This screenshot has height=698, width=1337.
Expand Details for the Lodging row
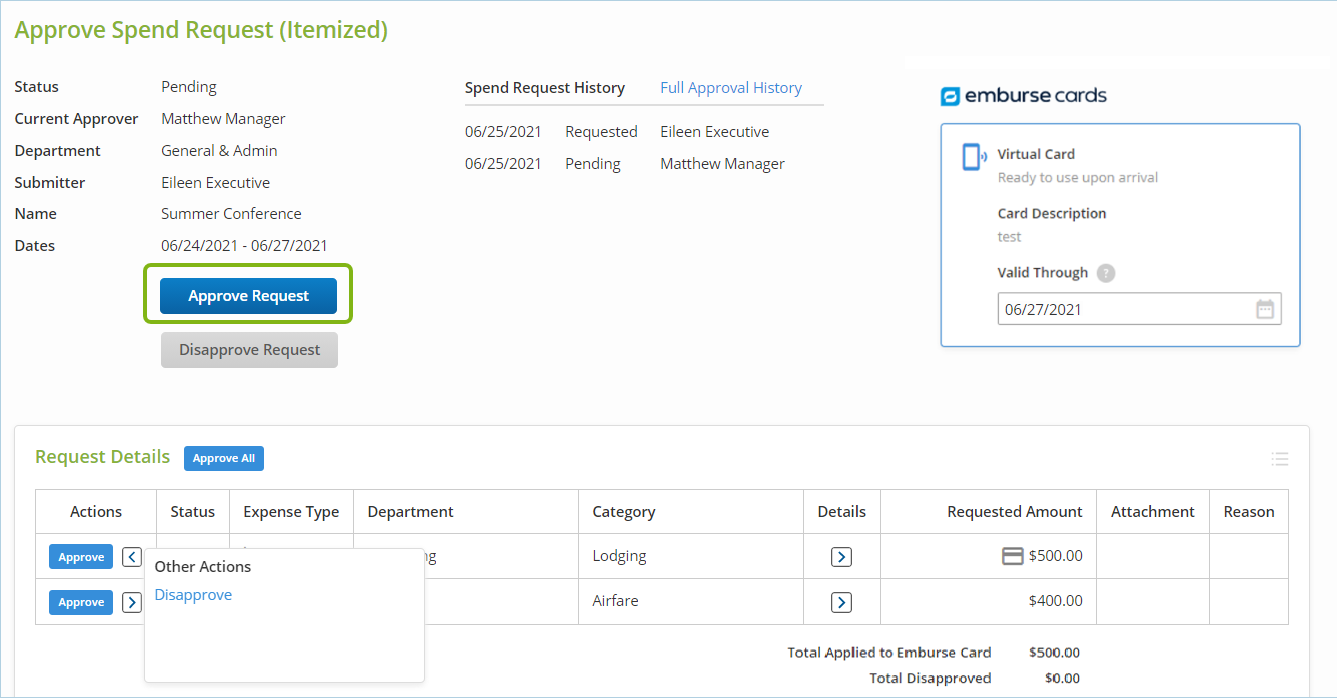coord(841,557)
